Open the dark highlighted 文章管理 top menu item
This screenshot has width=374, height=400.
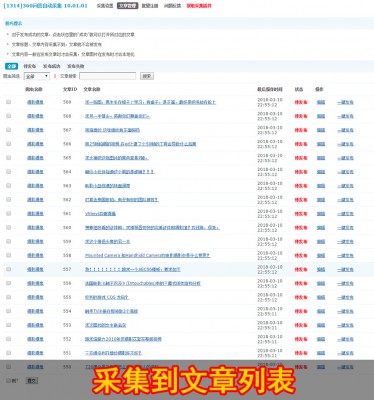point(127,6)
